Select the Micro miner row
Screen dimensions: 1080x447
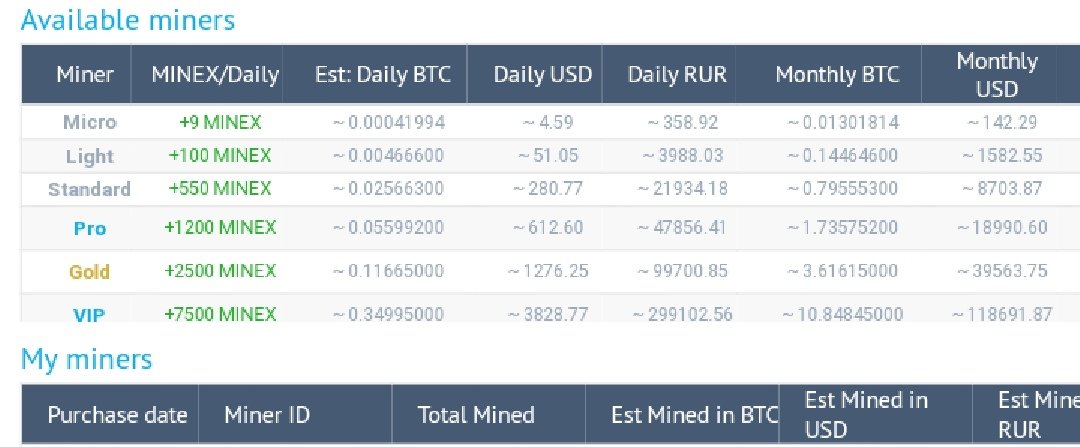coord(550,123)
